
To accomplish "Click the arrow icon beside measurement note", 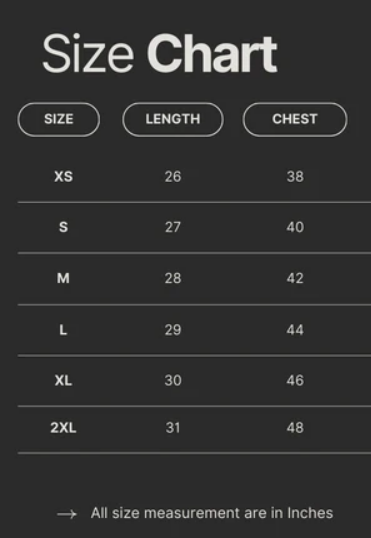I will tap(67, 514).
